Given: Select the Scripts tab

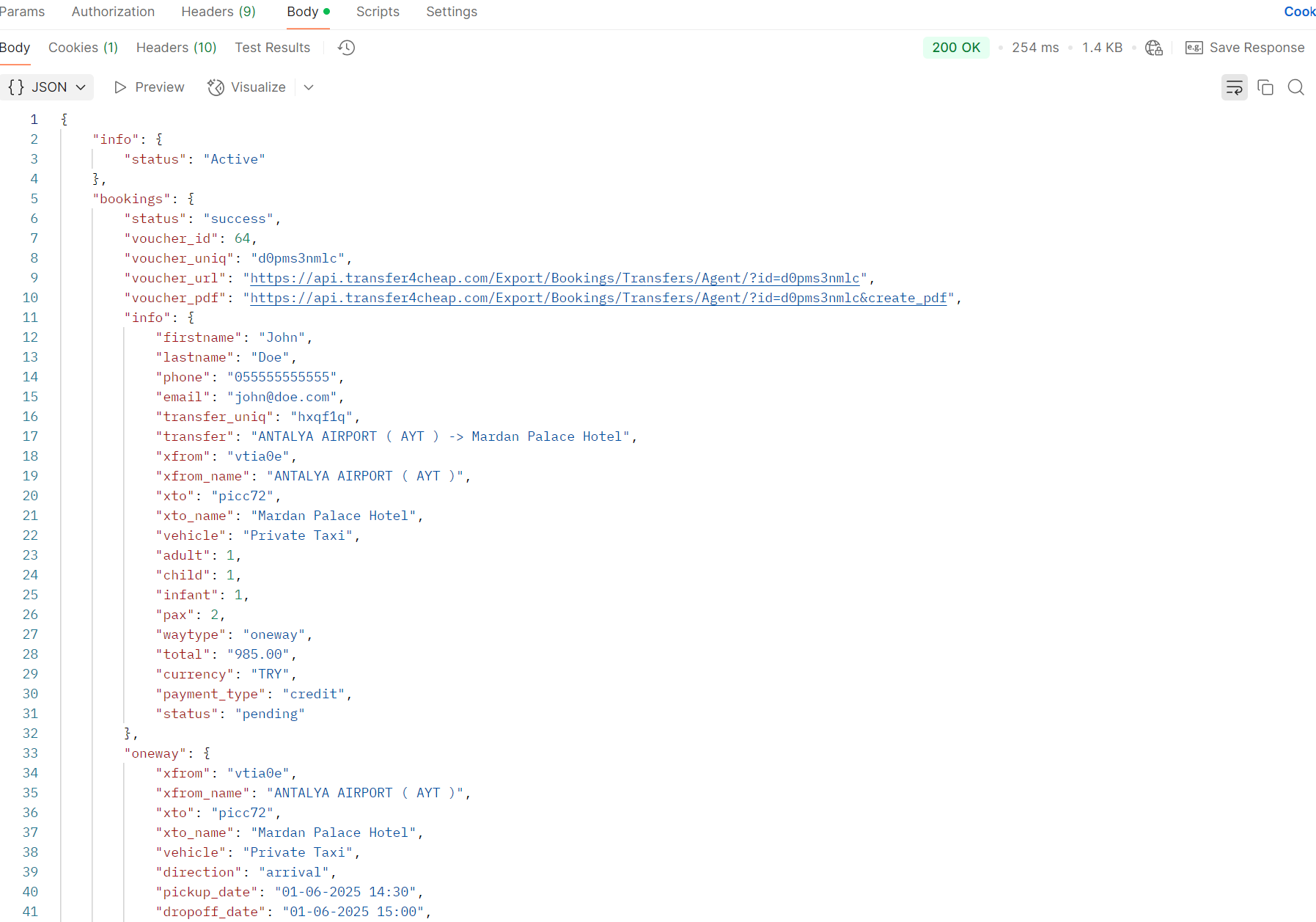Looking at the screenshot, I should (378, 12).
